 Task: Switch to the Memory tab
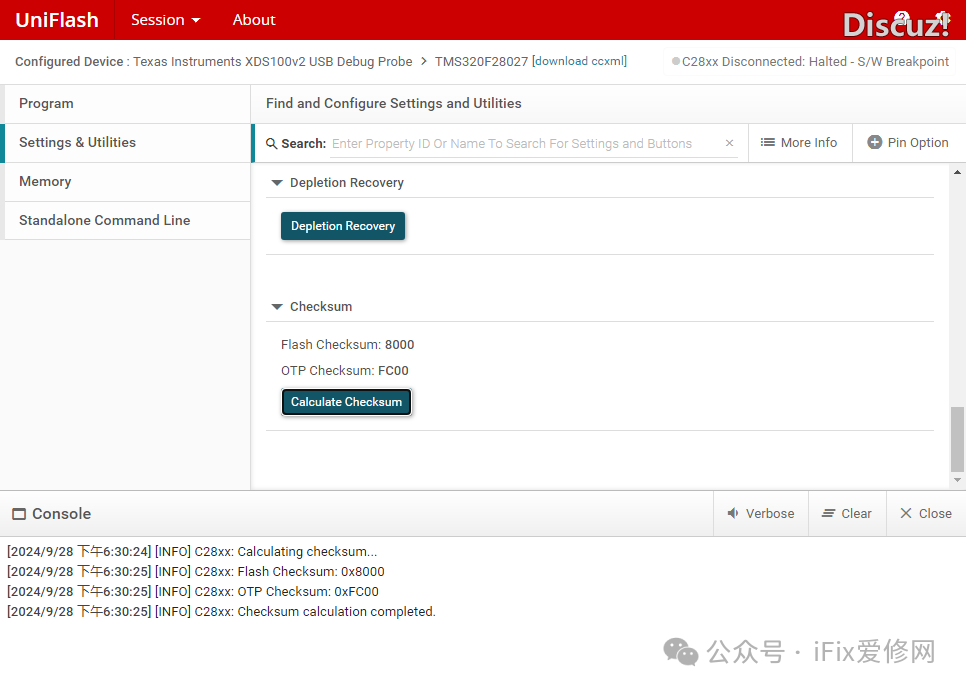[45, 181]
